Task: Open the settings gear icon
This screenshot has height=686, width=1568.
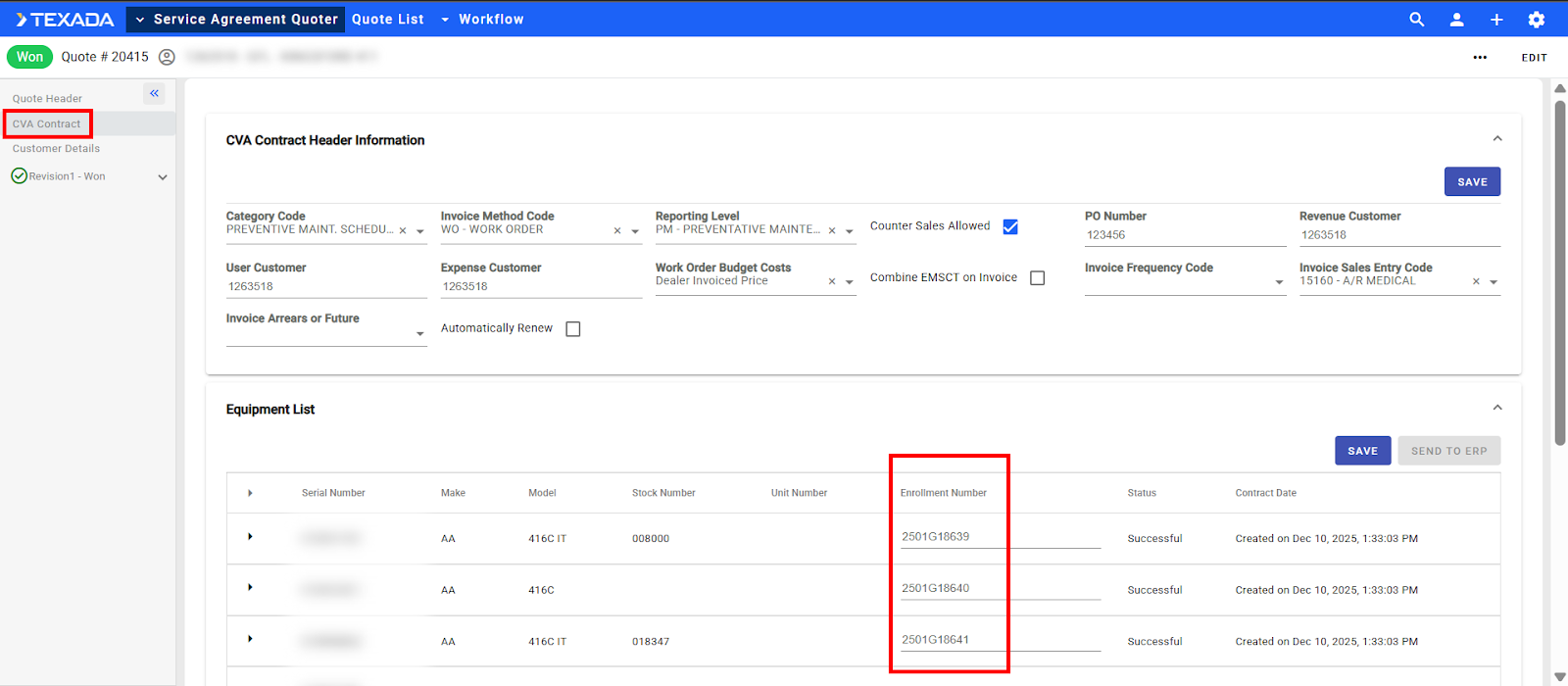Action: (x=1536, y=20)
